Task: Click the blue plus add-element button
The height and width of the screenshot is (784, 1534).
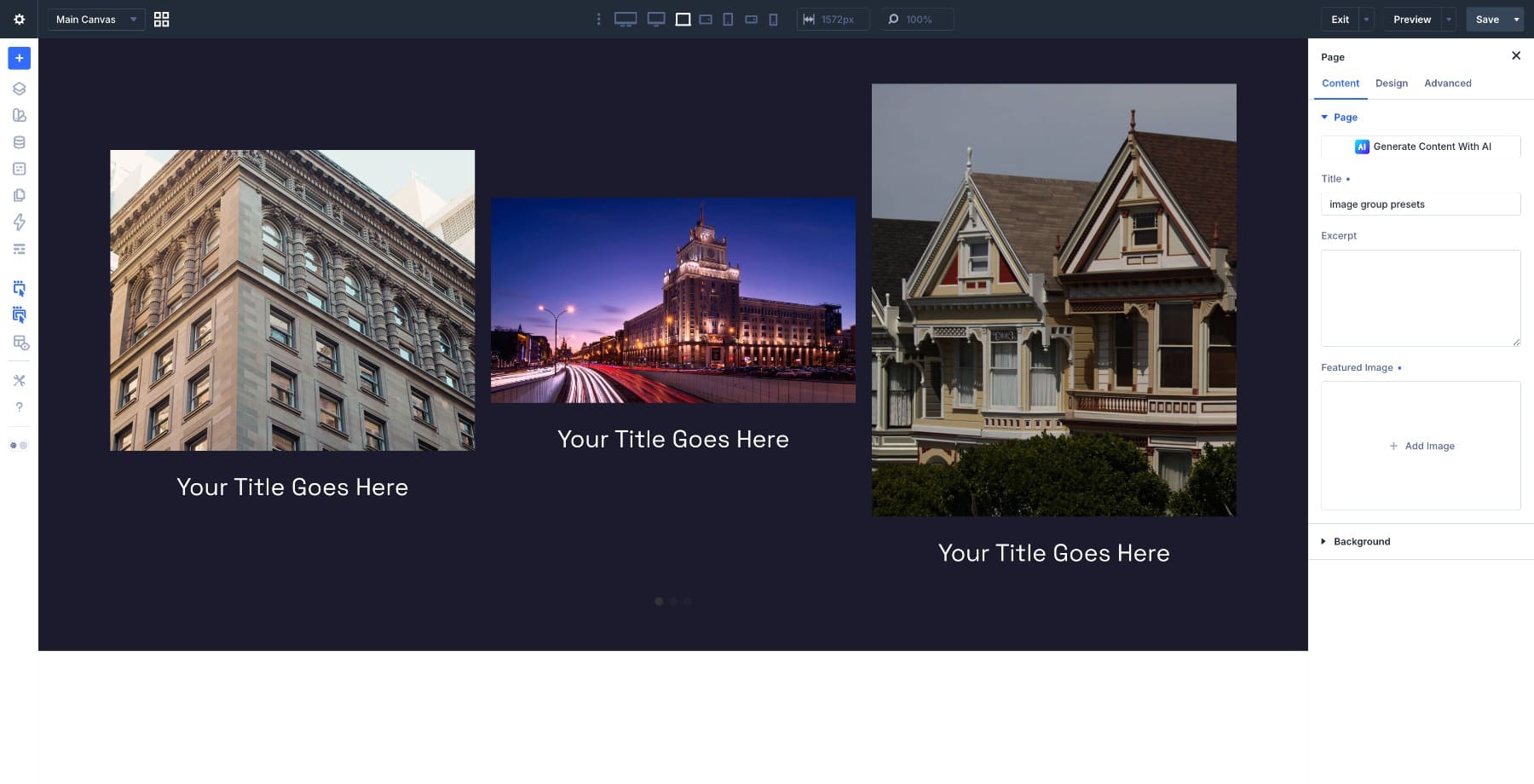Action: point(19,58)
